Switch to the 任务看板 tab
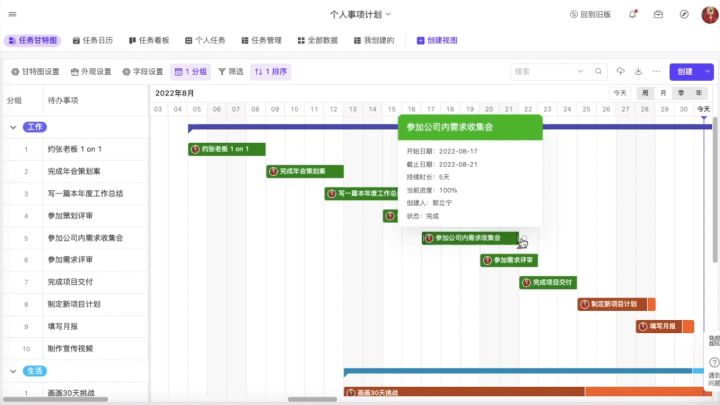 149,40
